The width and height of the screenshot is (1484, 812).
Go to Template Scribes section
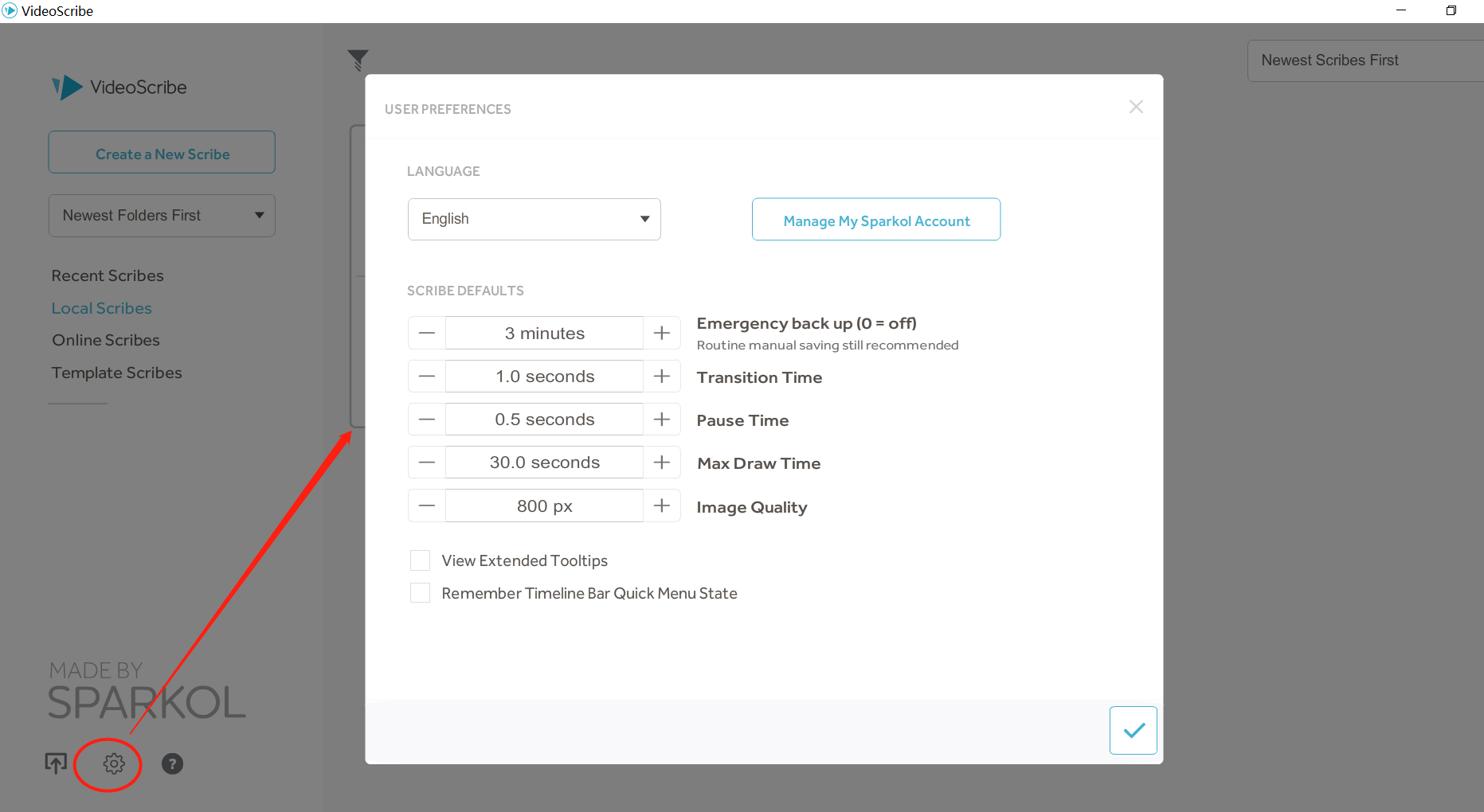pyautogui.click(x=117, y=373)
